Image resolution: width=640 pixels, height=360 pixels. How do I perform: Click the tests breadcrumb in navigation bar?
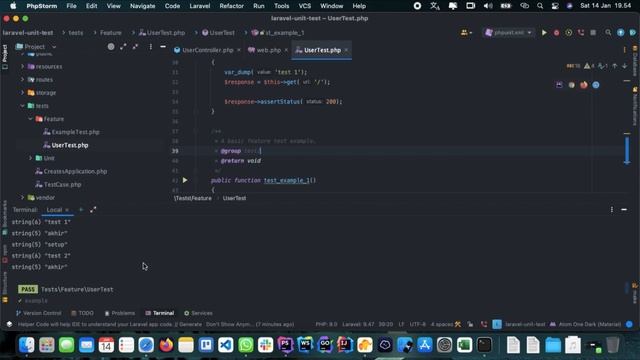point(76,33)
